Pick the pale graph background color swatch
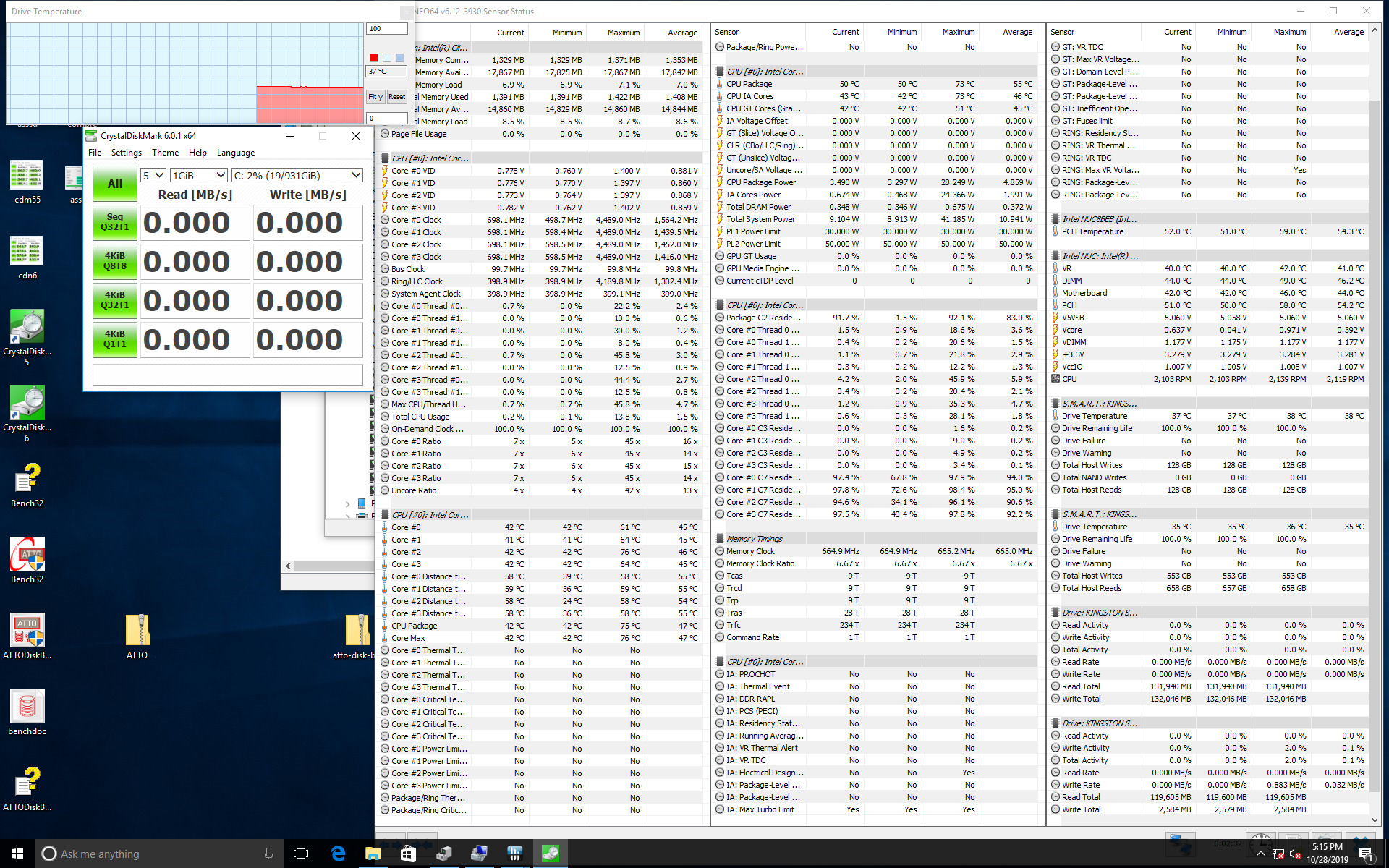The image size is (1389, 868). point(386,58)
